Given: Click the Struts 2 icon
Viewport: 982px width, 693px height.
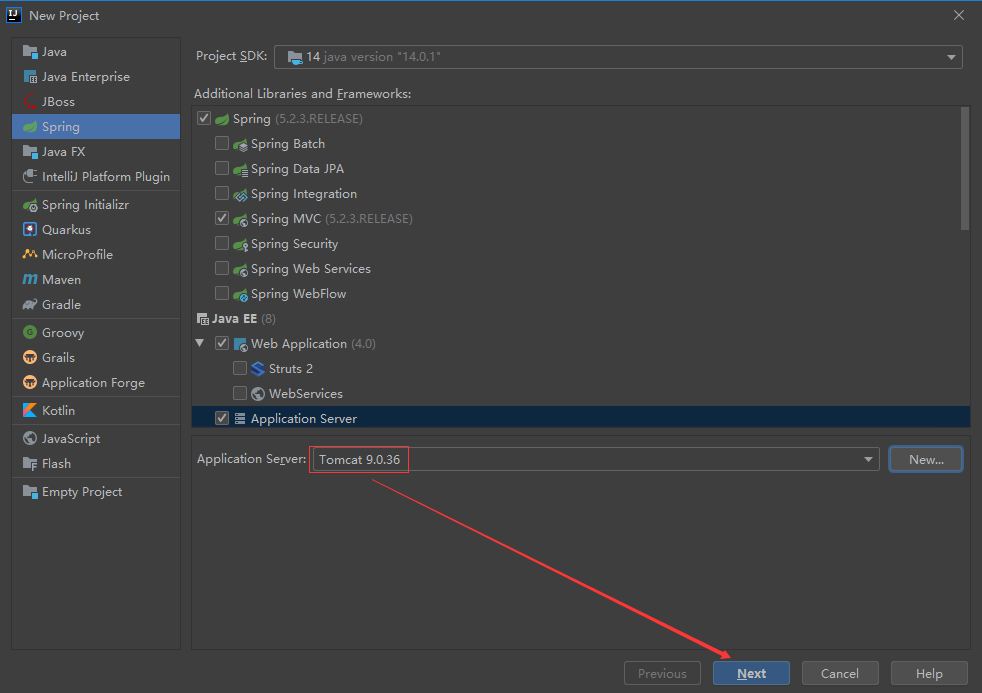Looking at the screenshot, I should point(257,369).
